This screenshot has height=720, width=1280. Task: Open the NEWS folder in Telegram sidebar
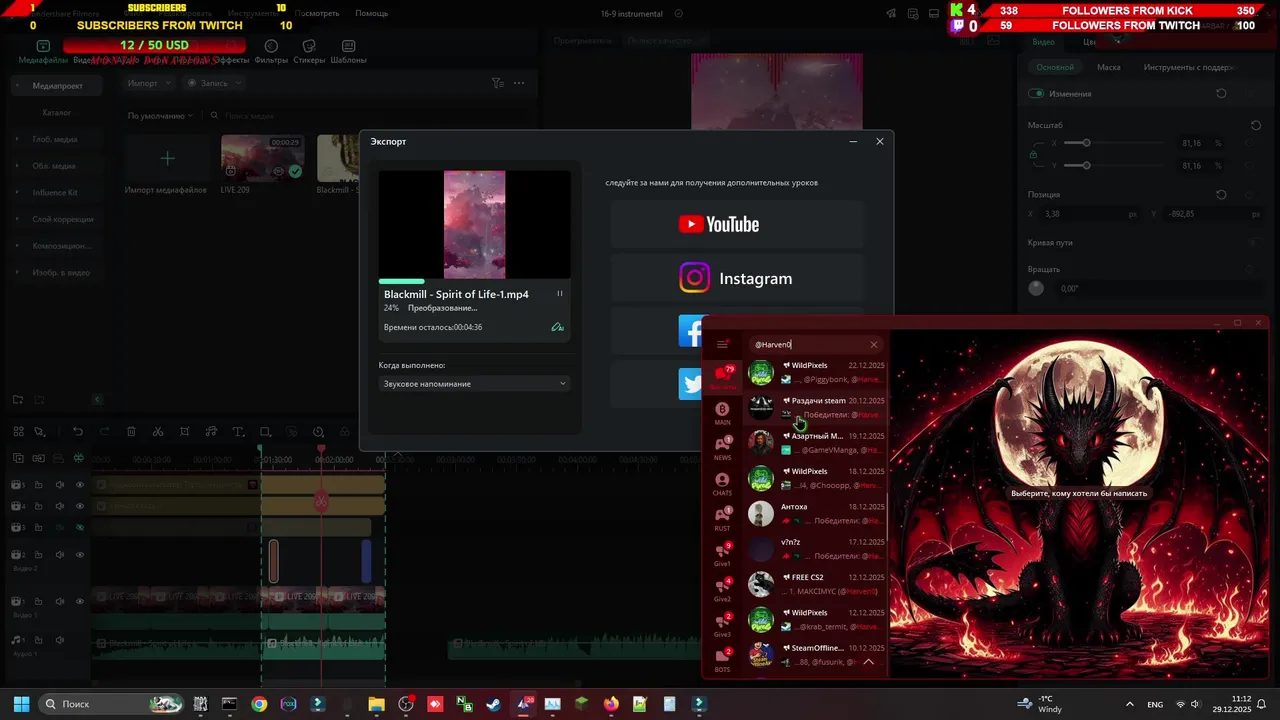click(x=722, y=448)
